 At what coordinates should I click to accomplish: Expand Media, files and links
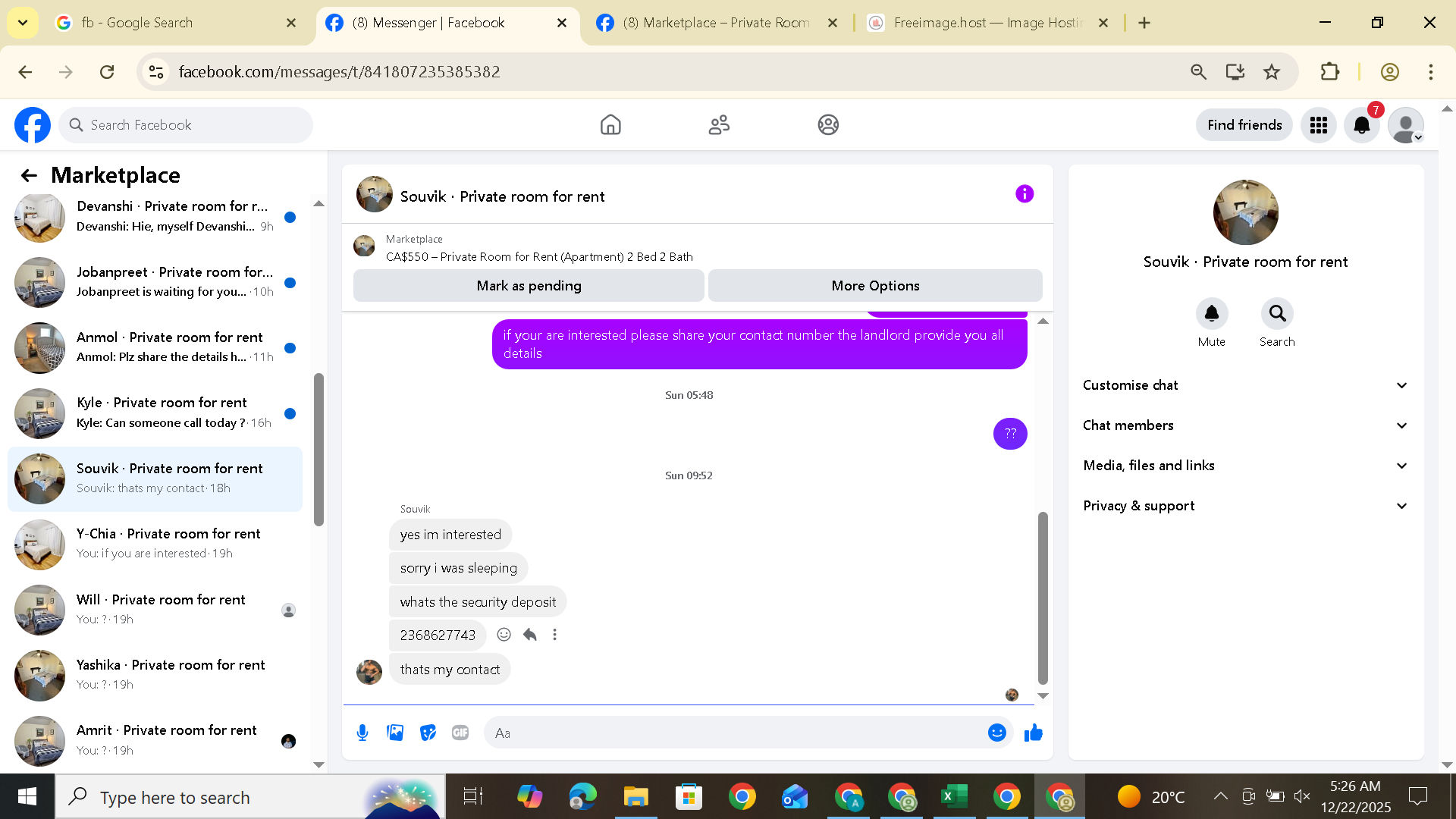tap(1245, 466)
